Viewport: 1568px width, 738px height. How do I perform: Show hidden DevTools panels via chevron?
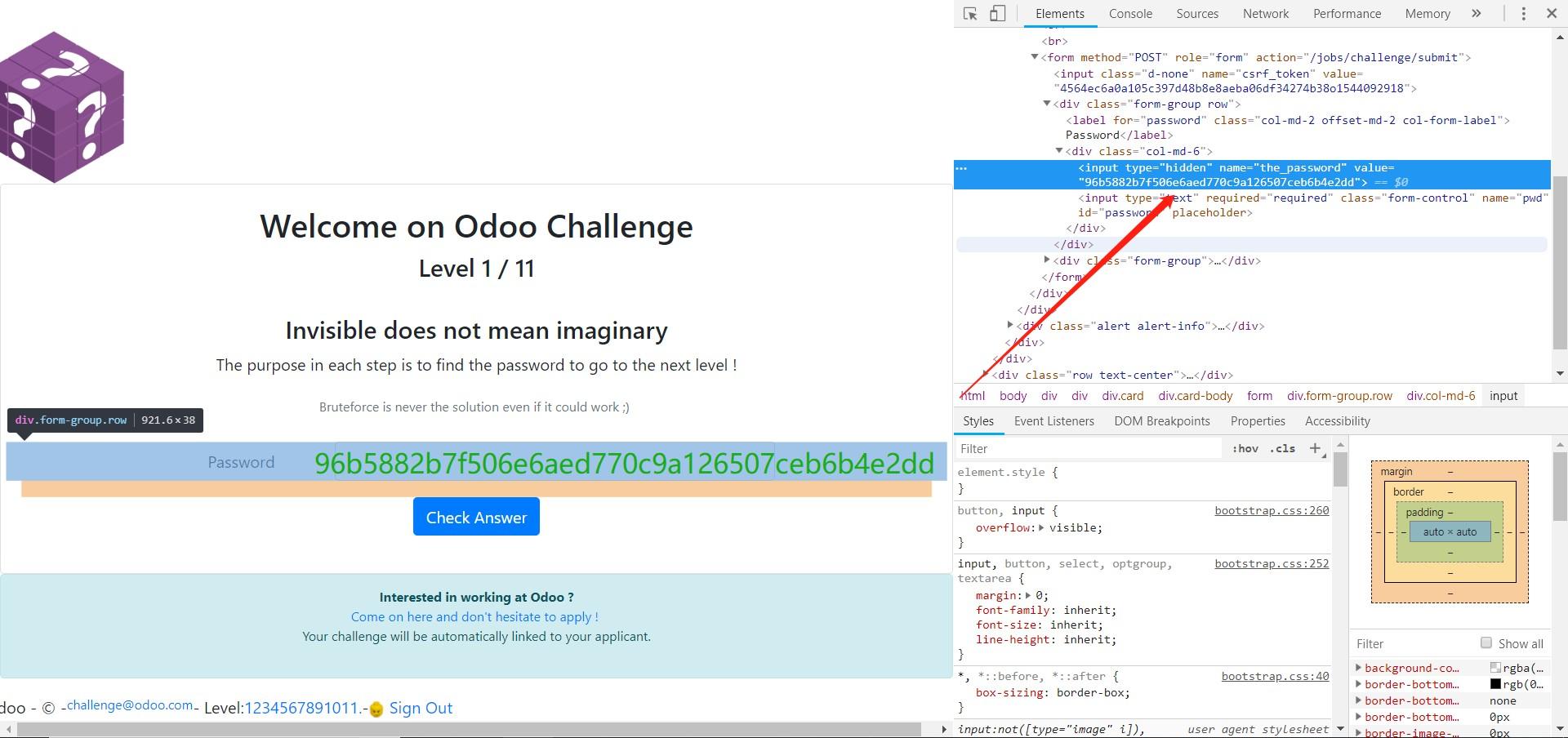pos(1477,13)
